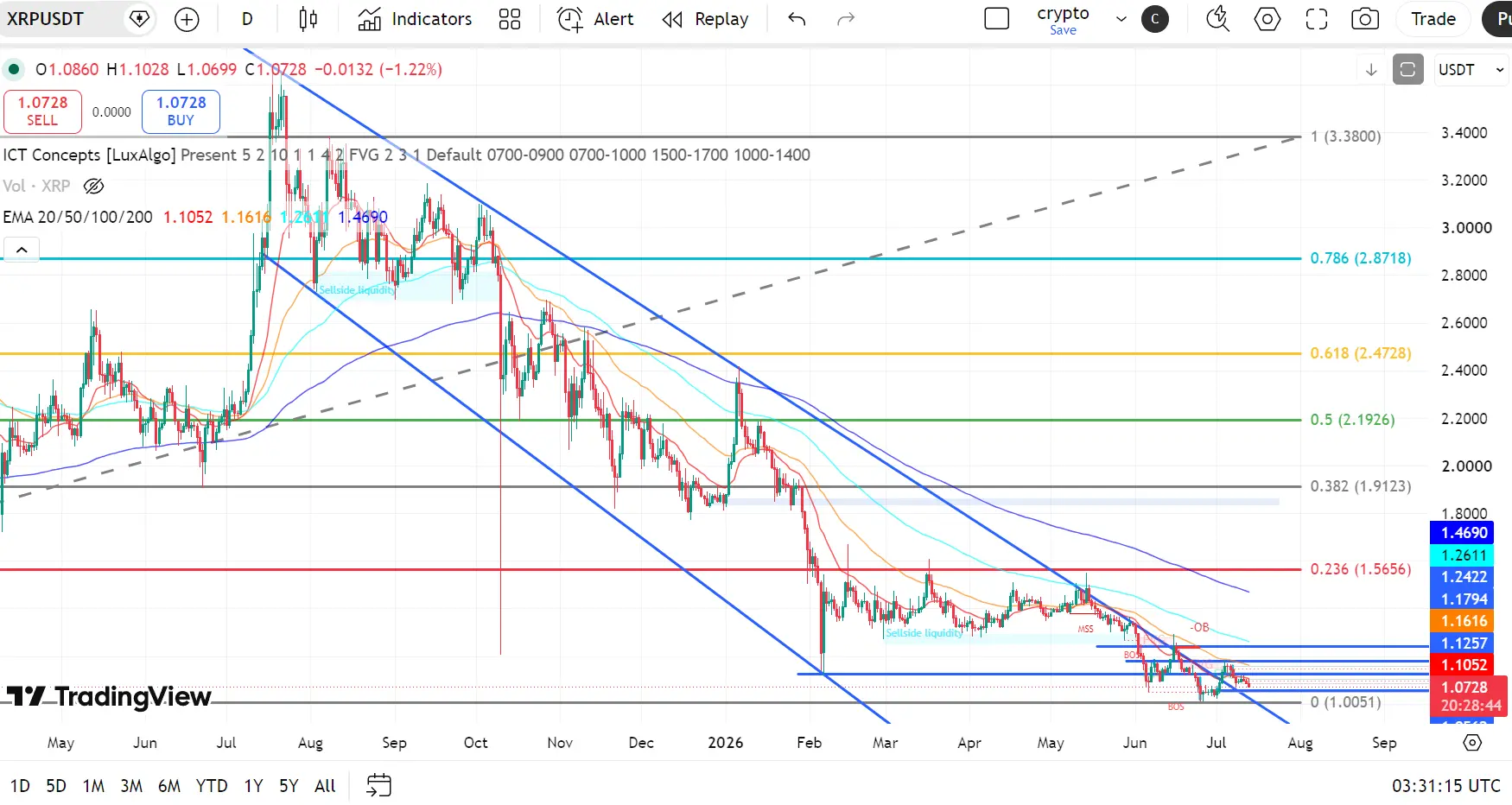Start bar Replay mode

(x=705, y=19)
